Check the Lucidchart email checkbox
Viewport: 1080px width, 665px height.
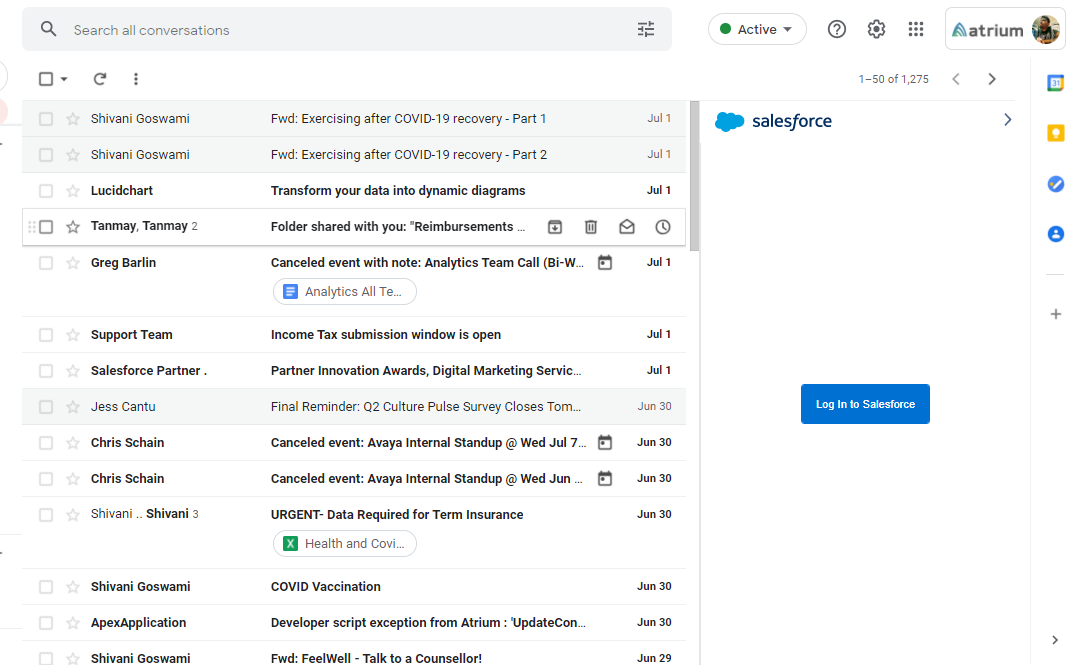click(46, 191)
